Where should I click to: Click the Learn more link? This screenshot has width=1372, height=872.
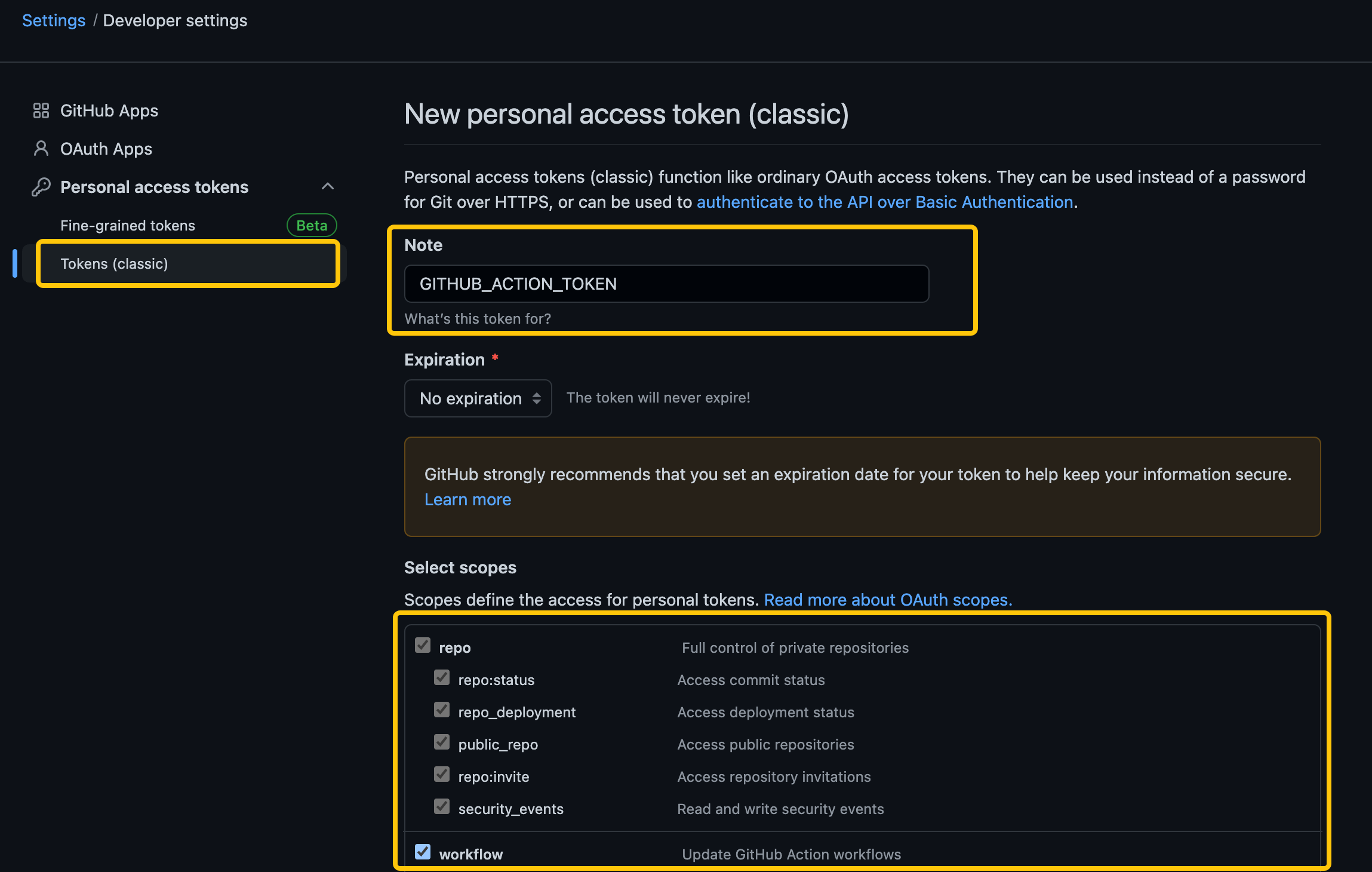[x=467, y=499]
